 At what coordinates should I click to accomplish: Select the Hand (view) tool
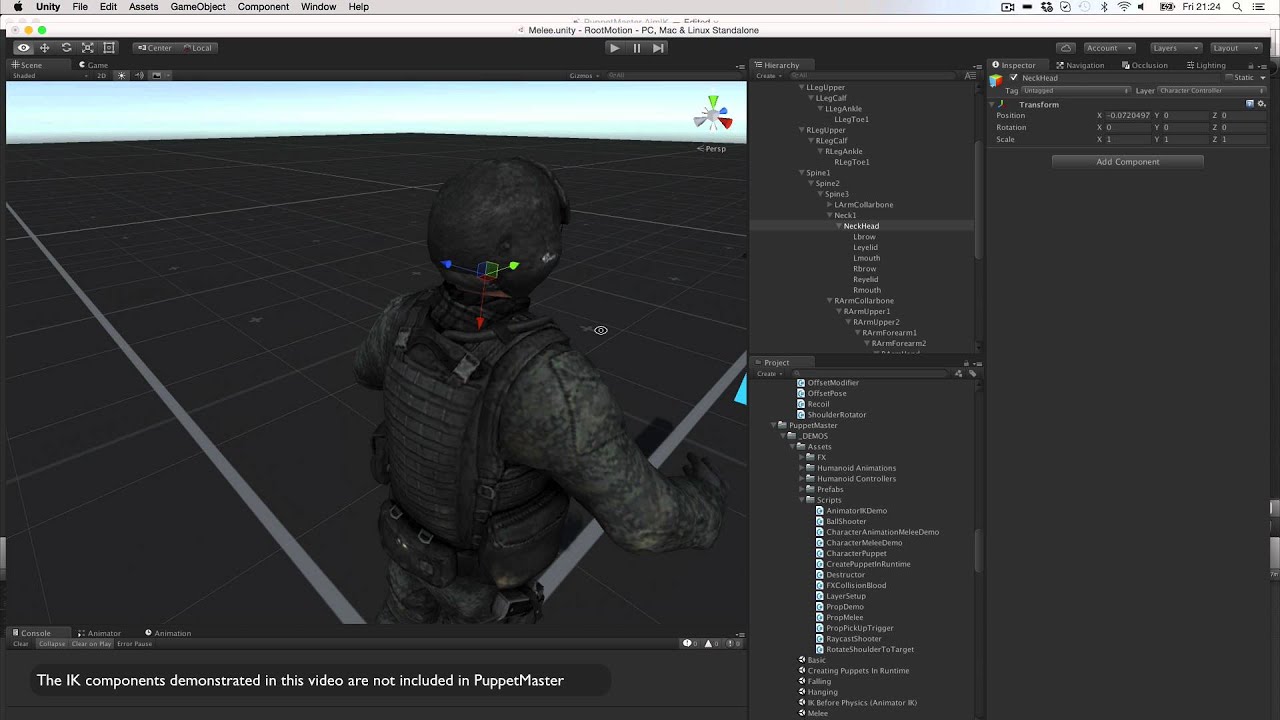pos(24,47)
